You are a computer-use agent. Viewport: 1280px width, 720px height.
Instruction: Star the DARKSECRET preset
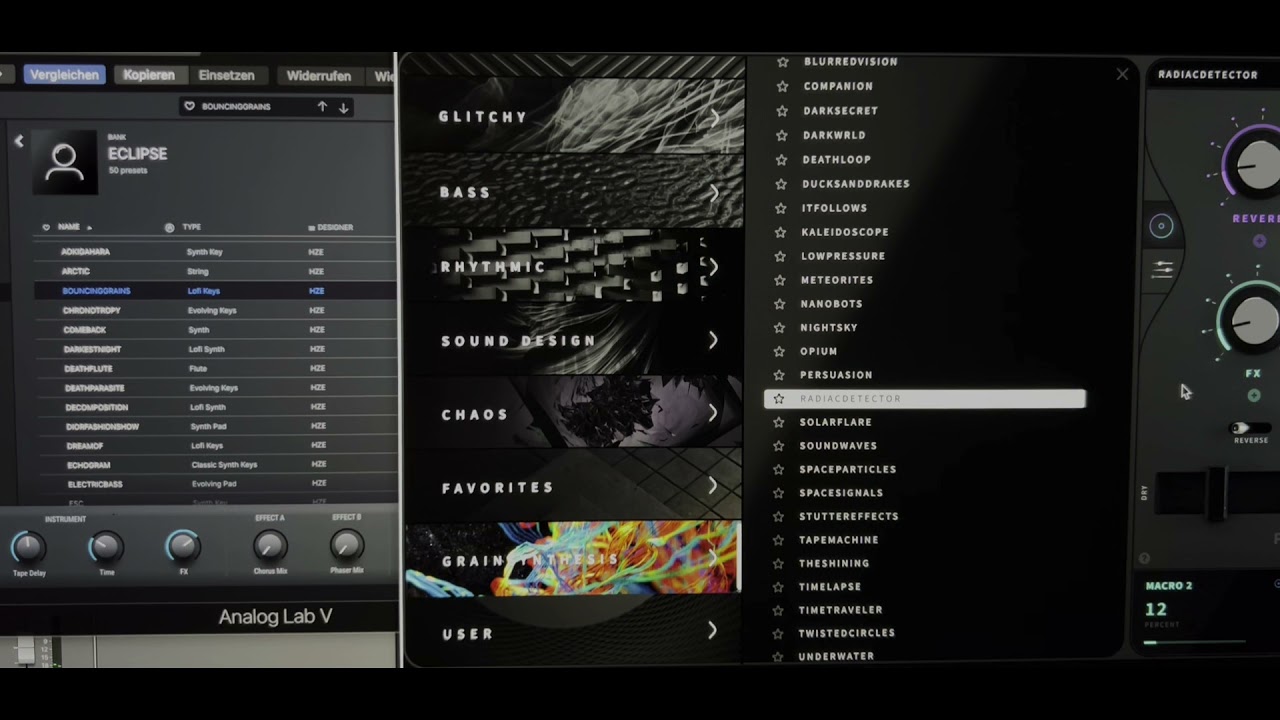783,111
